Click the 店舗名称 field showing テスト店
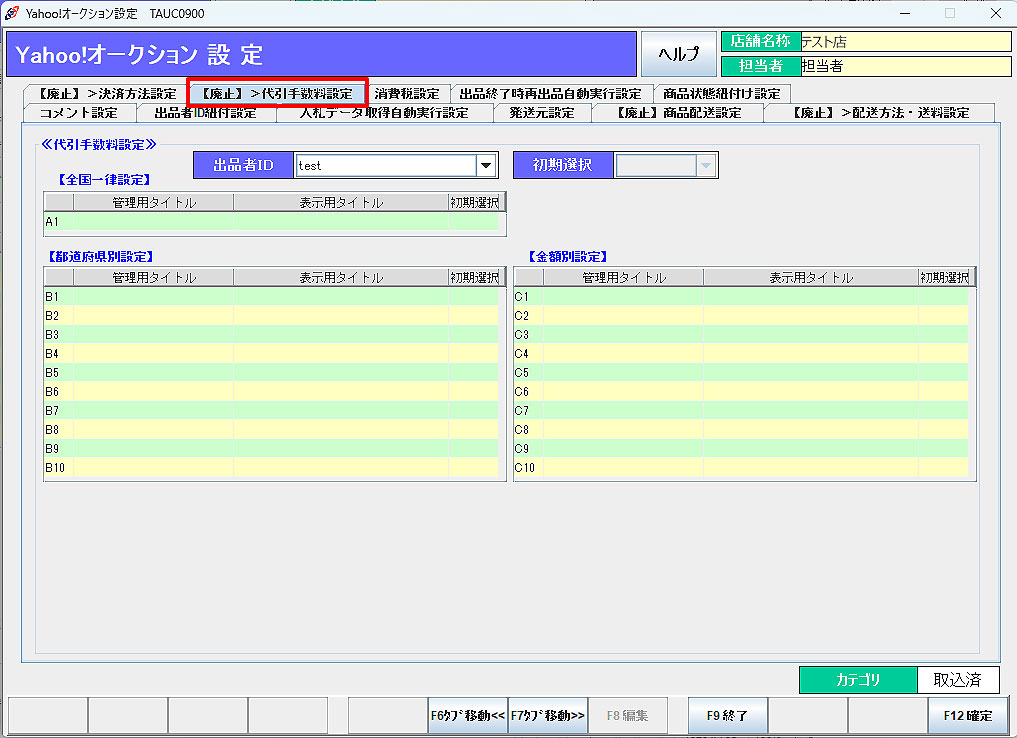Image resolution: width=1017 pixels, height=738 pixels. click(905, 42)
